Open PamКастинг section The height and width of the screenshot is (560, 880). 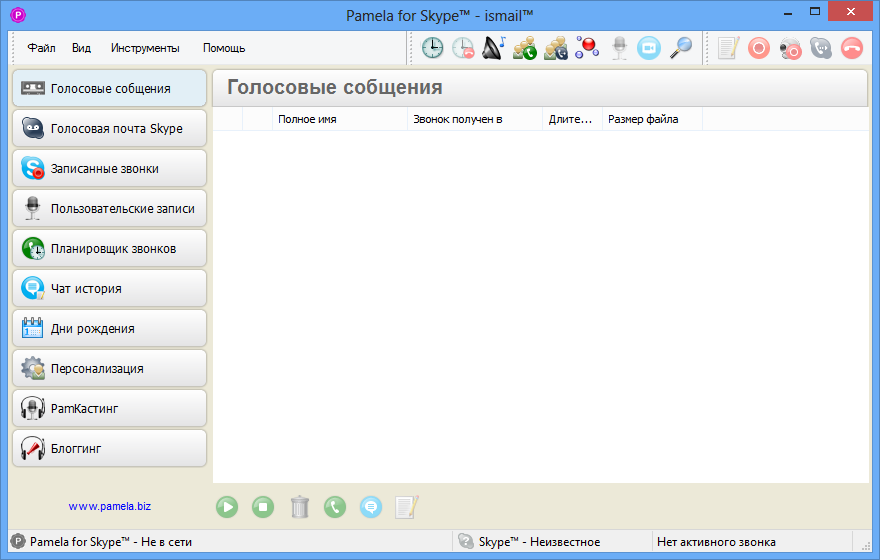(109, 408)
